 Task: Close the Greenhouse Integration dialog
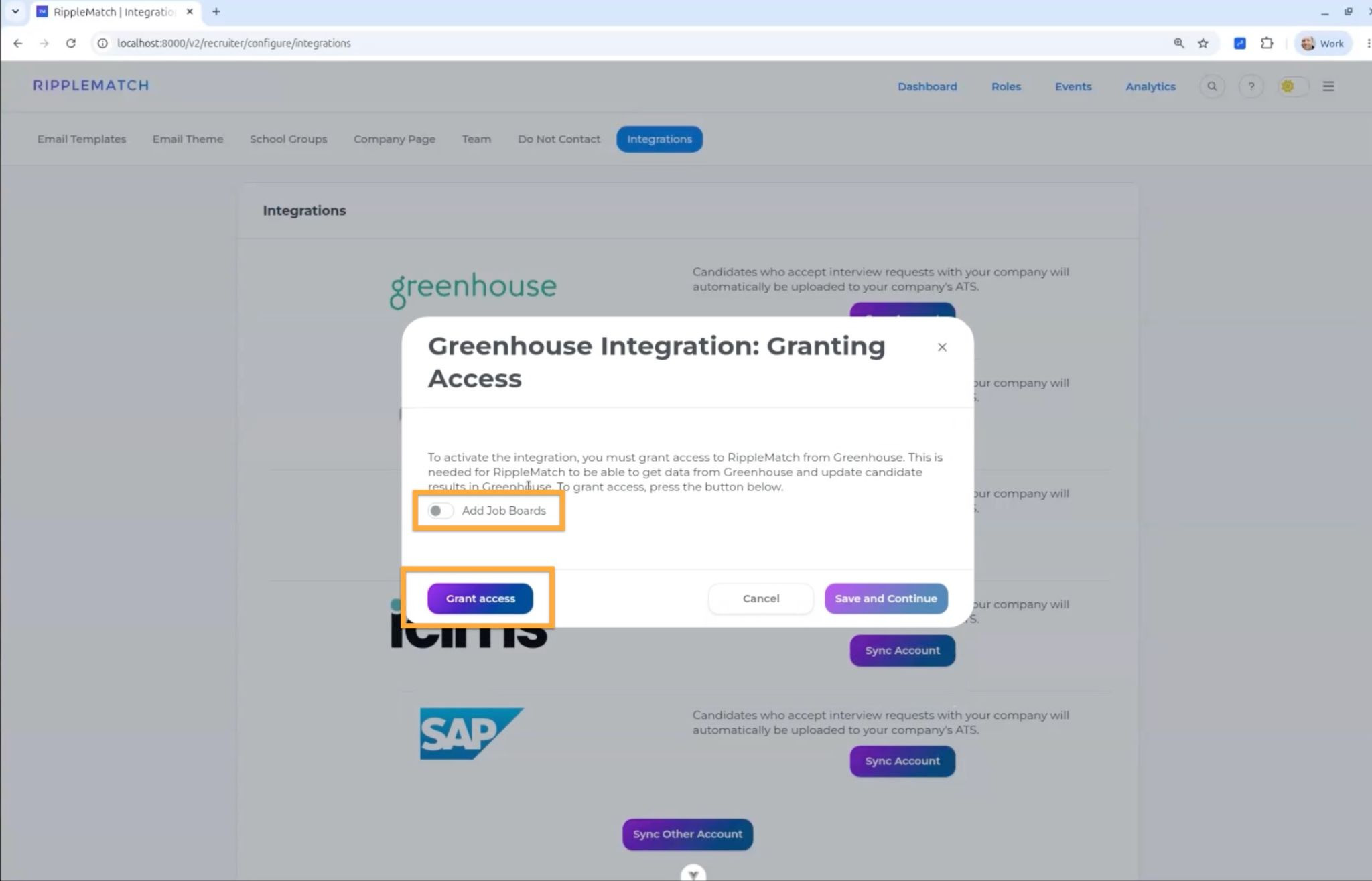click(x=942, y=347)
